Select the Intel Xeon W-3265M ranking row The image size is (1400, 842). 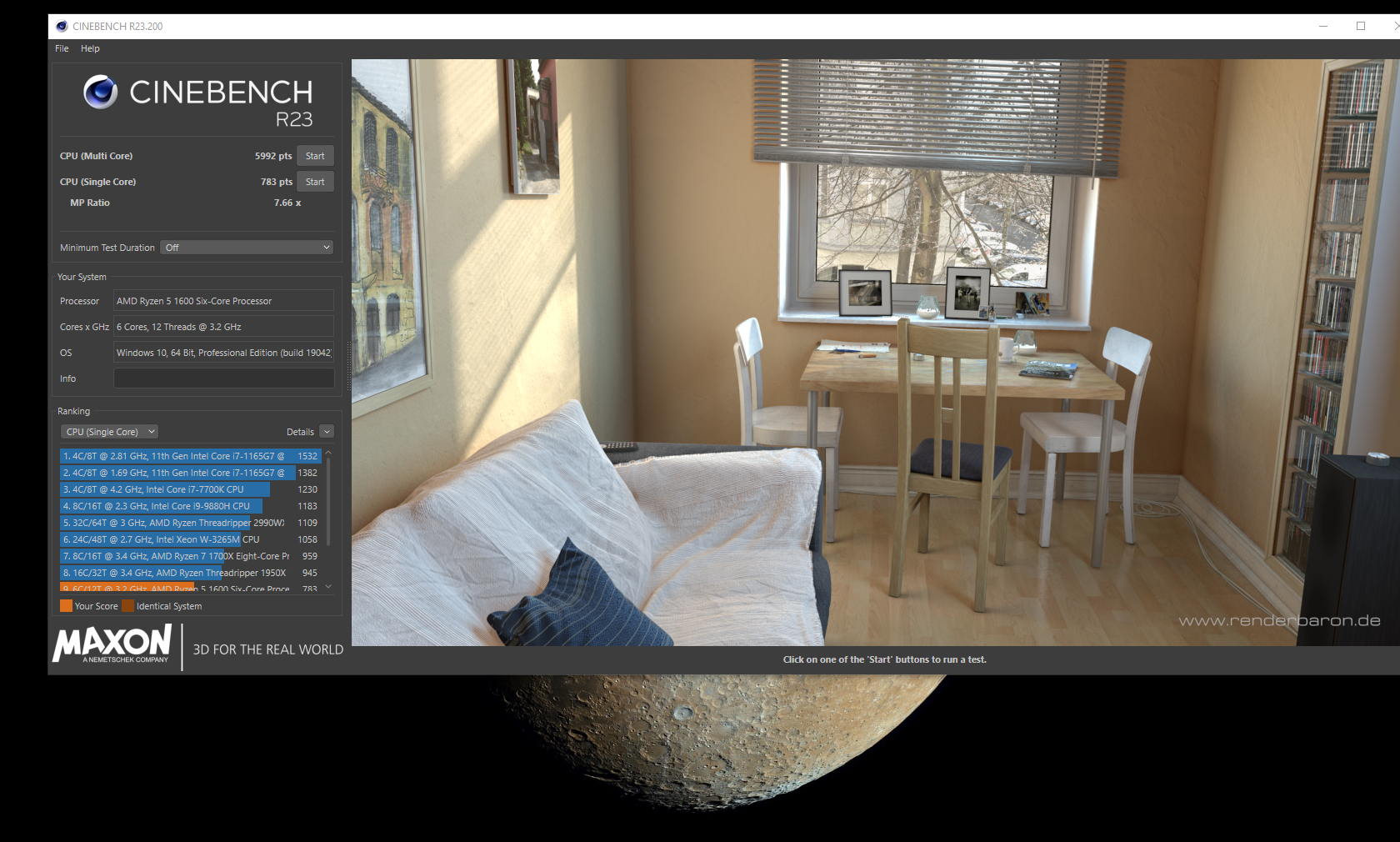coord(191,539)
